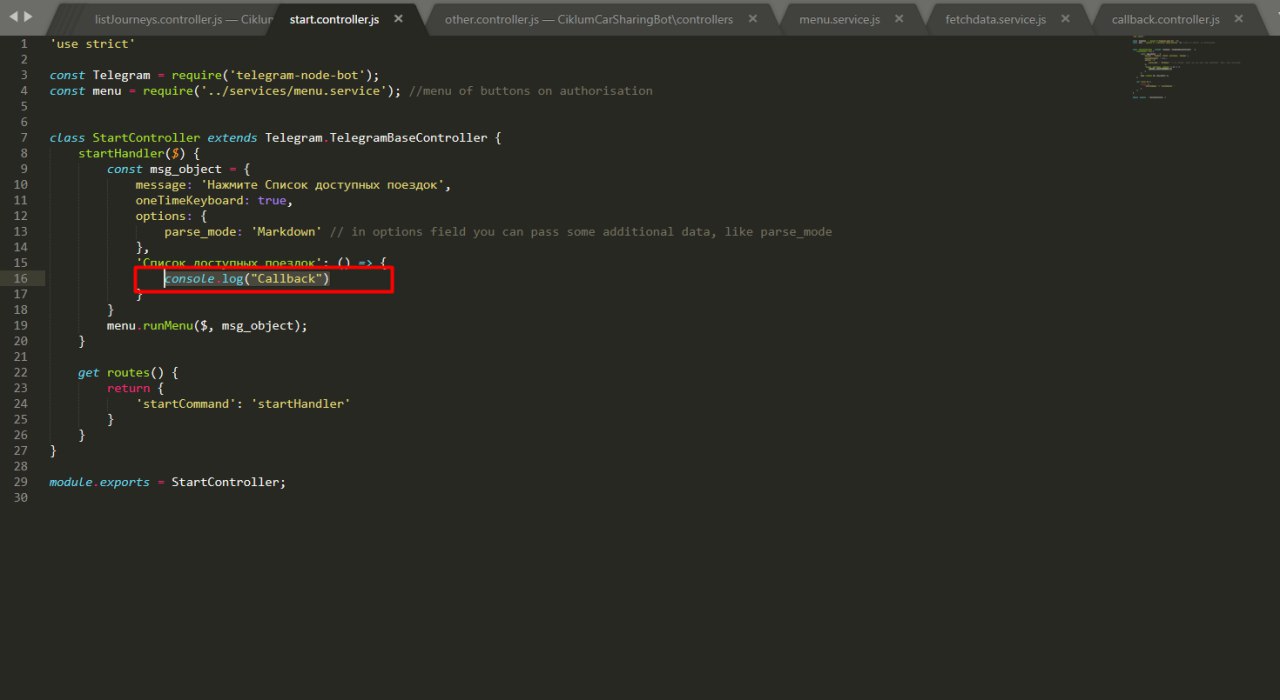1280x700 pixels.
Task: Click startHandler($) method definition
Action: [132, 153]
